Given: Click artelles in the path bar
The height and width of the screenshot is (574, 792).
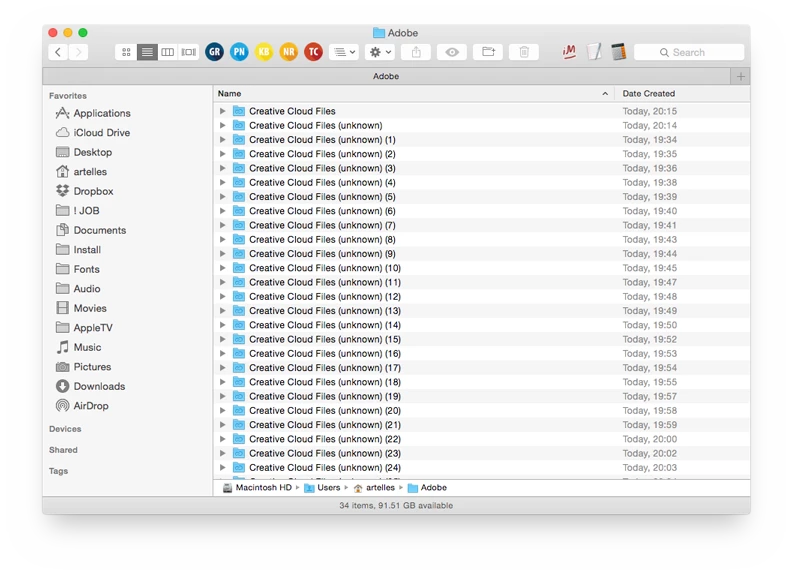Looking at the screenshot, I should coord(374,488).
